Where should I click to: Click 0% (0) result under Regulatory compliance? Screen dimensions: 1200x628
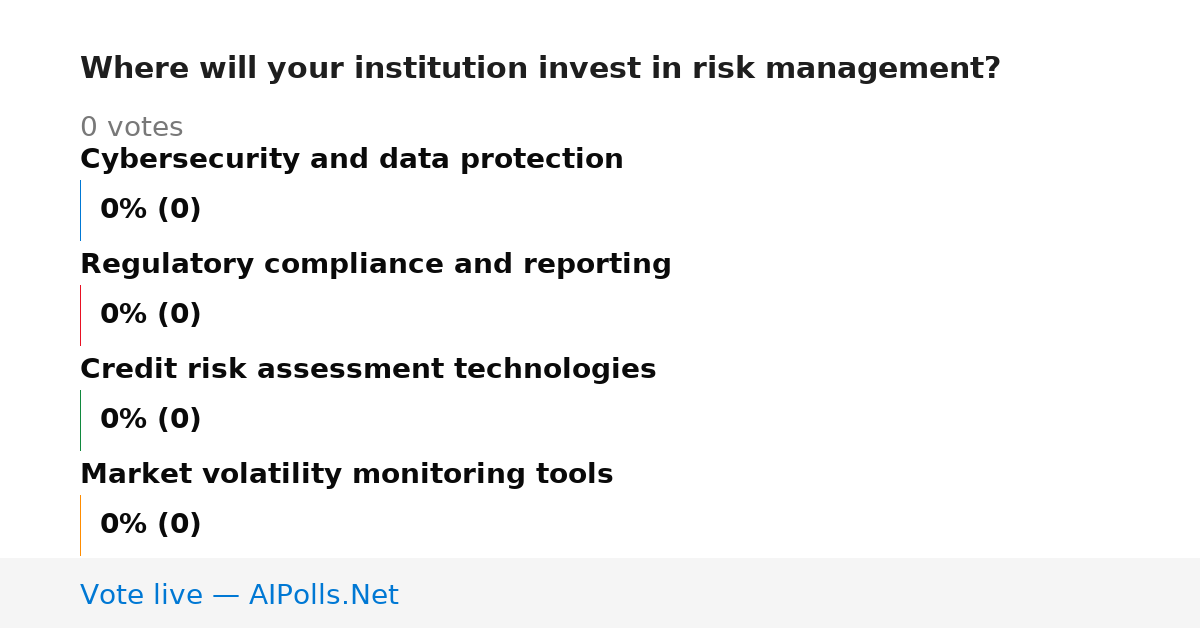point(151,315)
